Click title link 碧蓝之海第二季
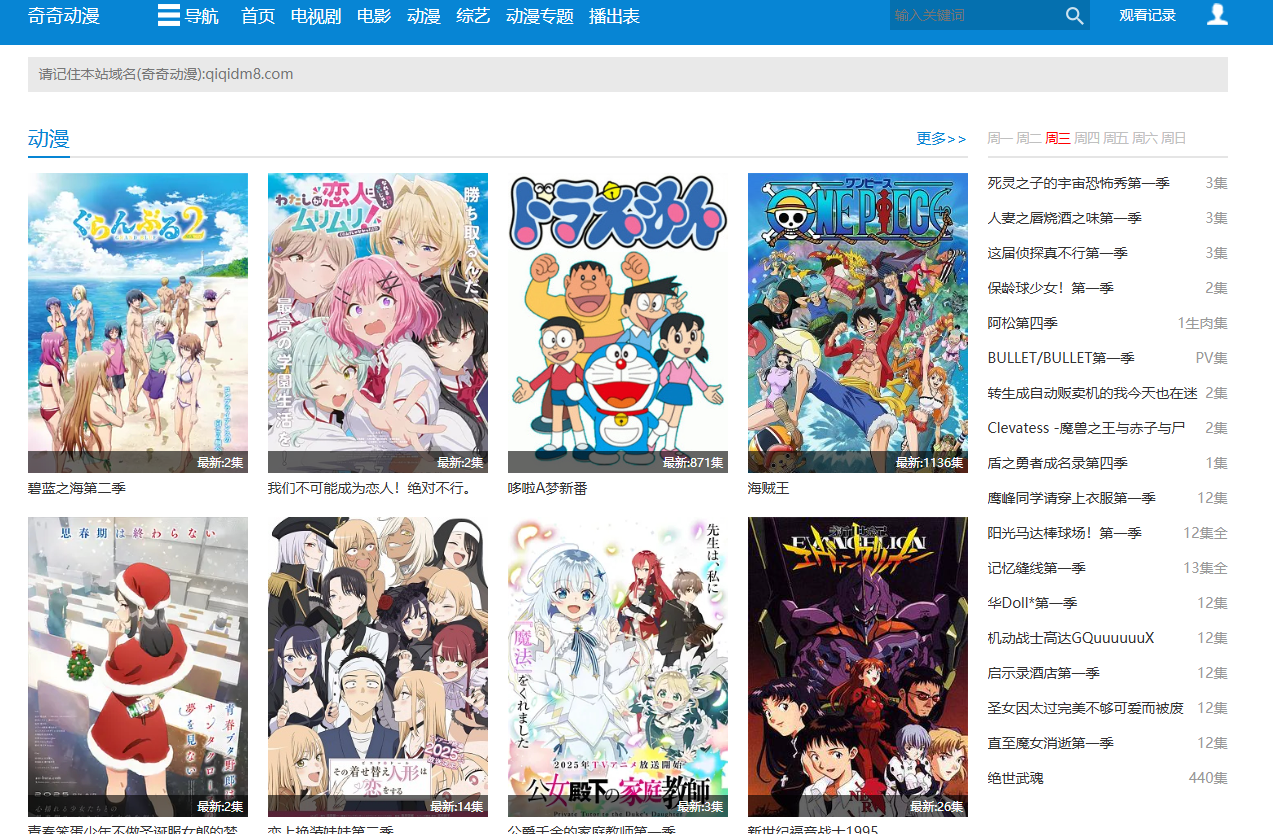 point(77,488)
